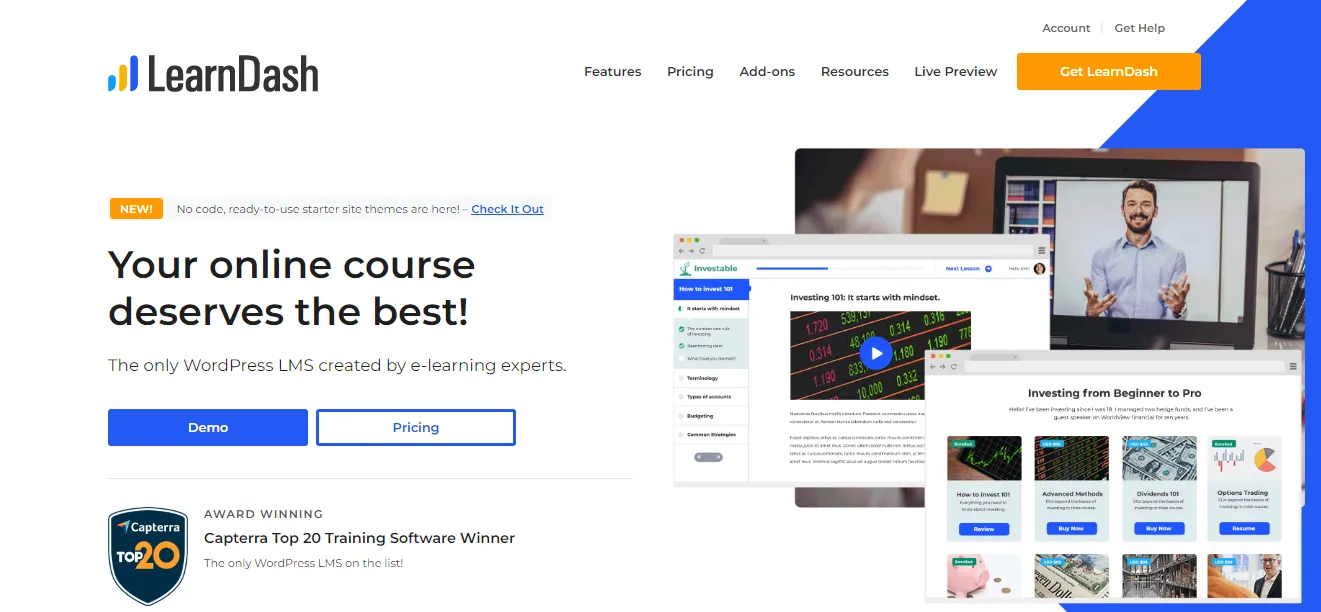1321x612 pixels.
Task: Click the Get LearnDash button
Action: (x=1109, y=72)
